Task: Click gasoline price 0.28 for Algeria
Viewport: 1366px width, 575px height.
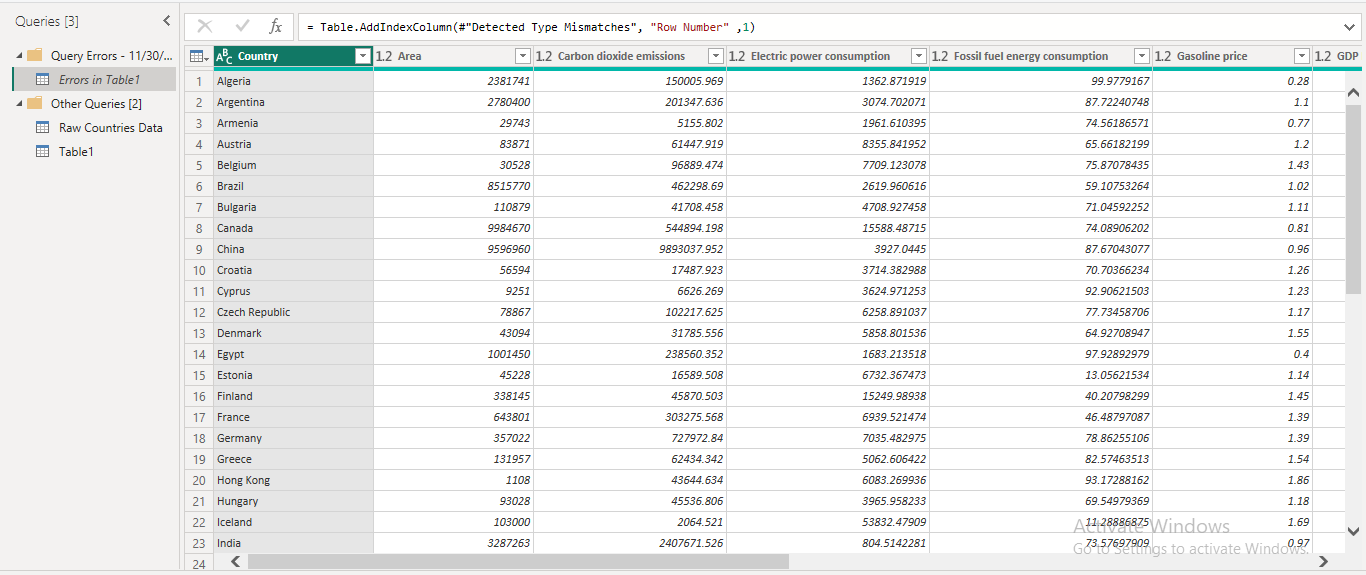Action: [x=1299, y=81]
